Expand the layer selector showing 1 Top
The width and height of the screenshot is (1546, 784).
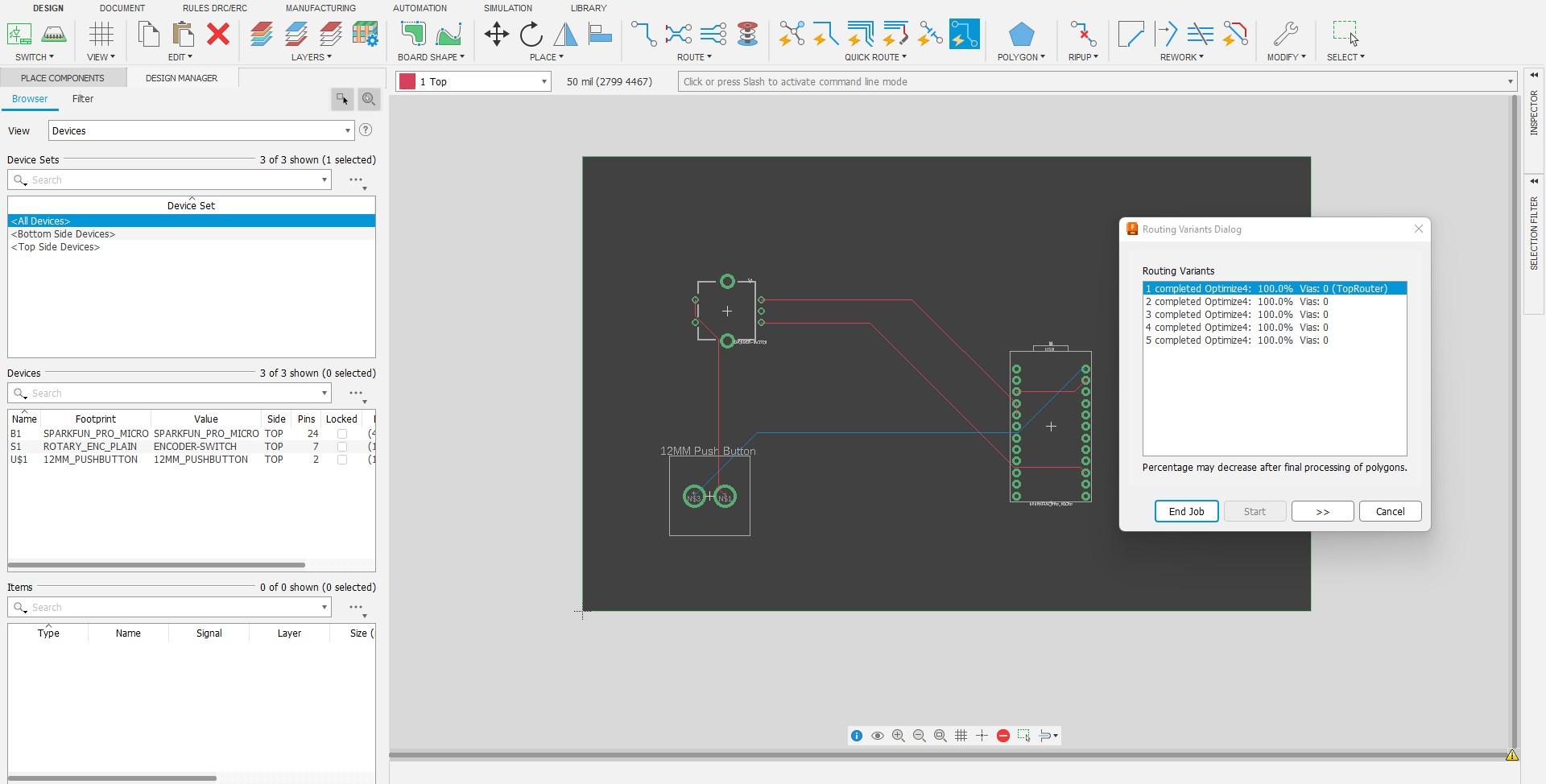(544, 82)
